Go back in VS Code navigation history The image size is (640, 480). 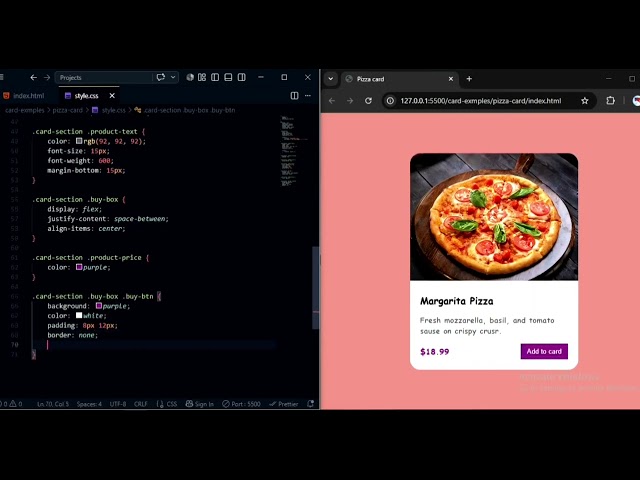(x=33, y=78)
